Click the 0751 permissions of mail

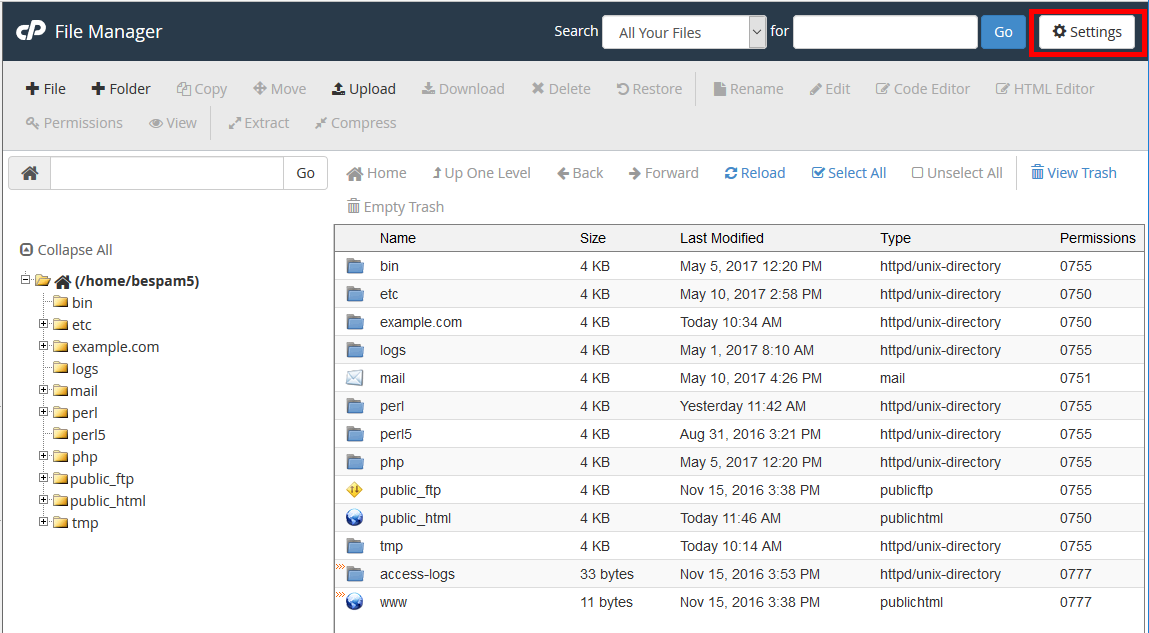pyautogui.click(x=1076, y=378)
